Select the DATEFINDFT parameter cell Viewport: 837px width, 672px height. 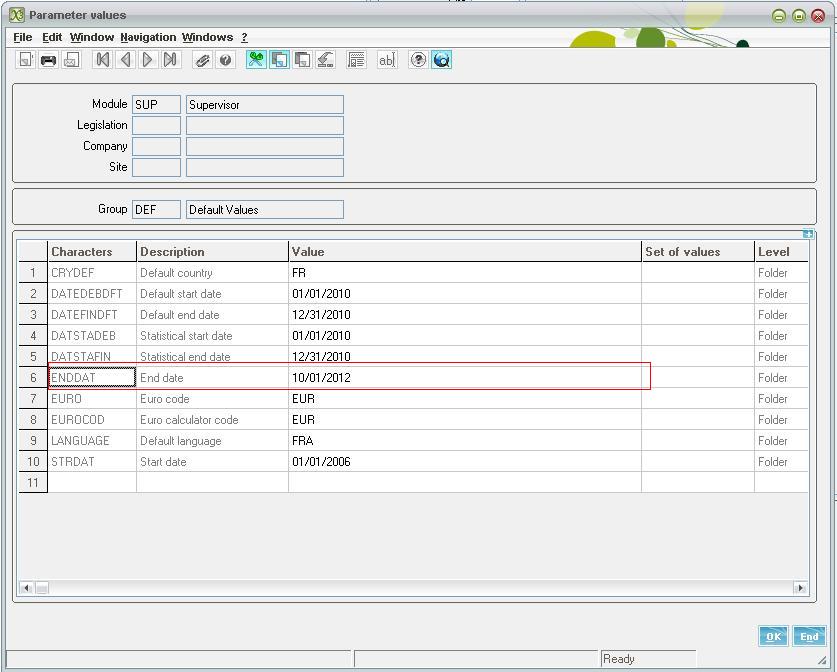point(92,315)
